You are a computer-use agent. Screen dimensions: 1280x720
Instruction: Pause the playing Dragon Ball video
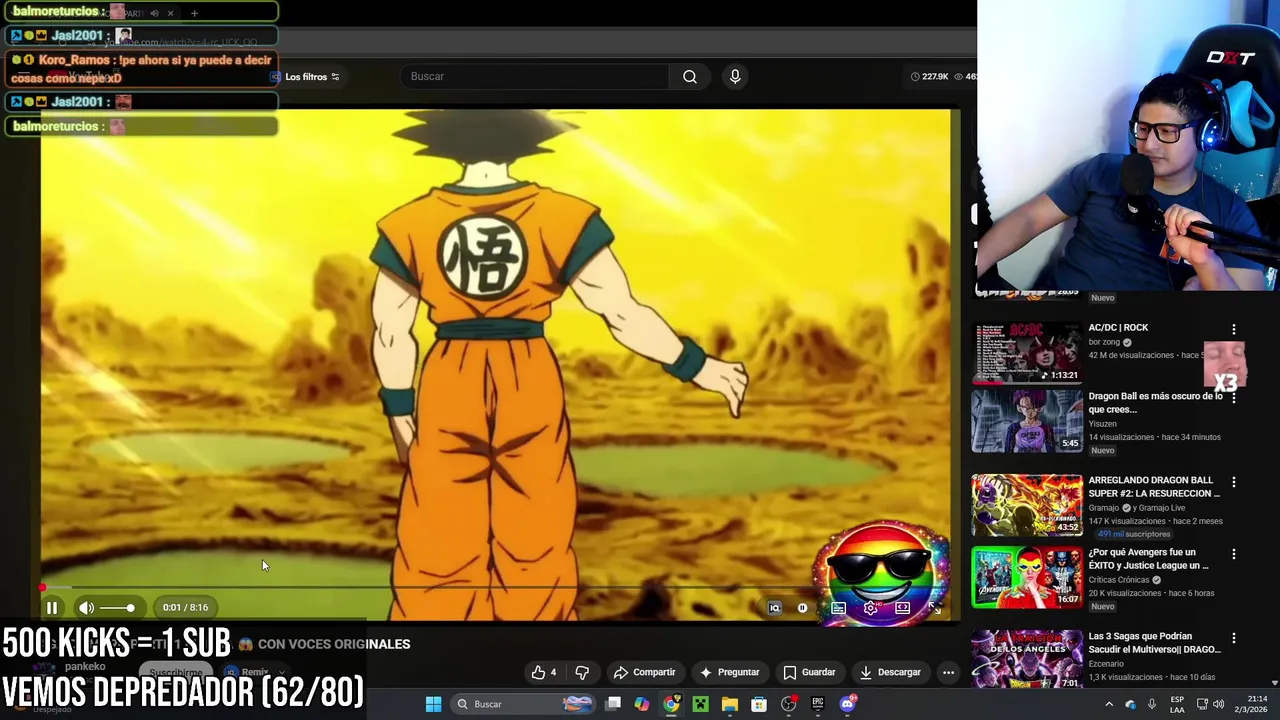pos(52,607)
